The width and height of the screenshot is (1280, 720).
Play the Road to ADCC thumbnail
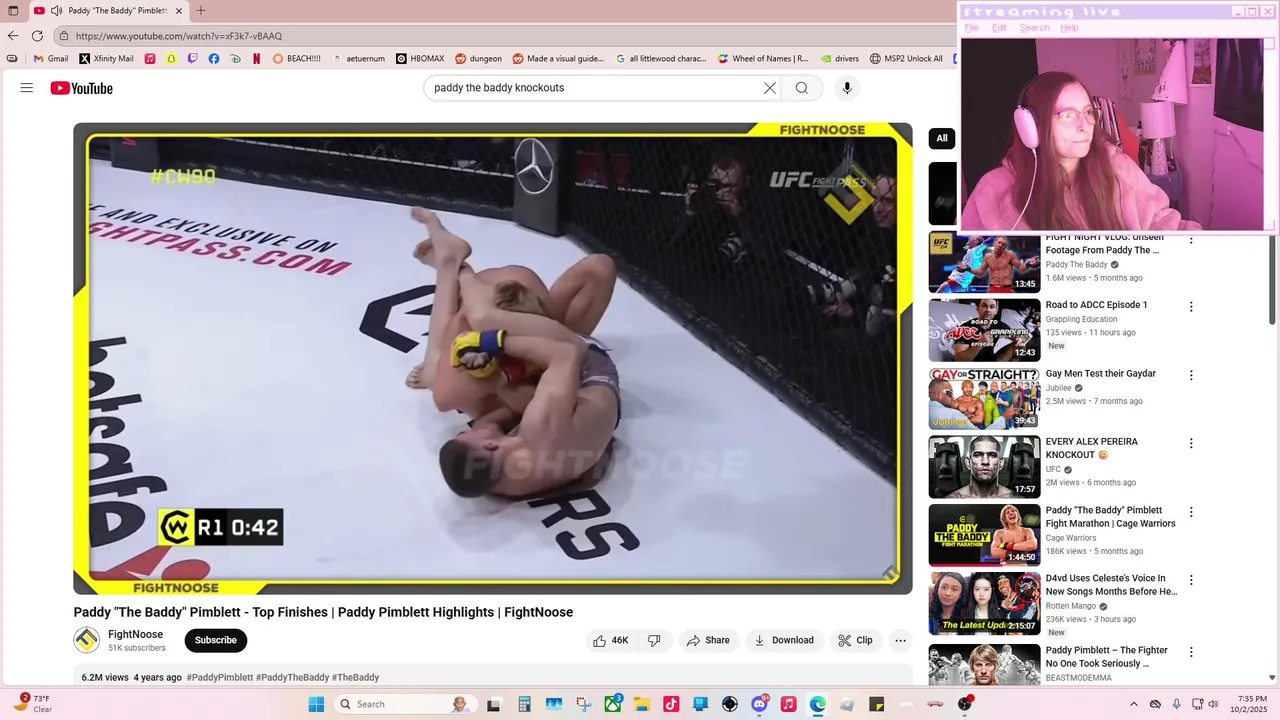click(x=984, y=330)
